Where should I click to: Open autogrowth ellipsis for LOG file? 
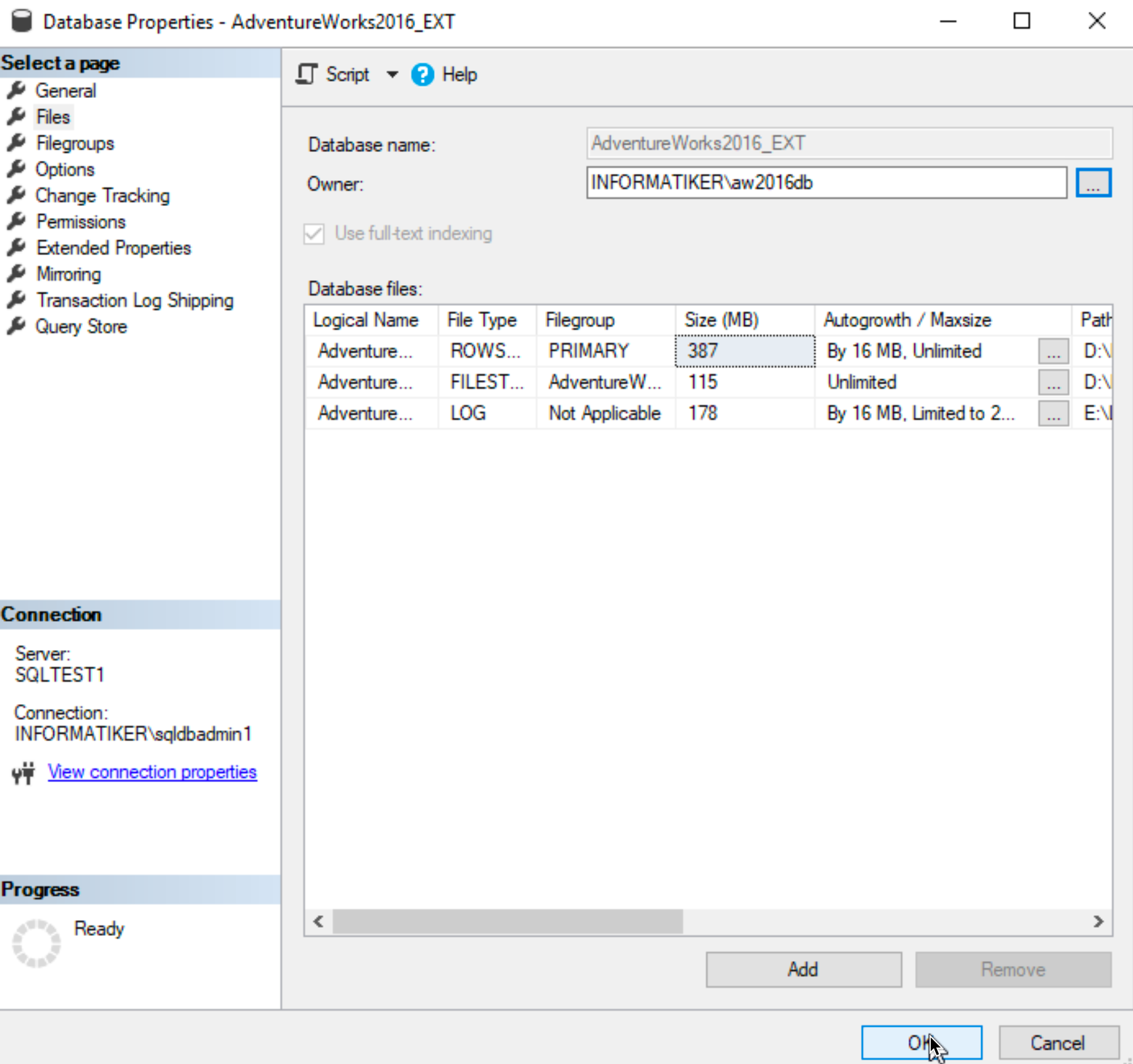[x=1053, y=413]
